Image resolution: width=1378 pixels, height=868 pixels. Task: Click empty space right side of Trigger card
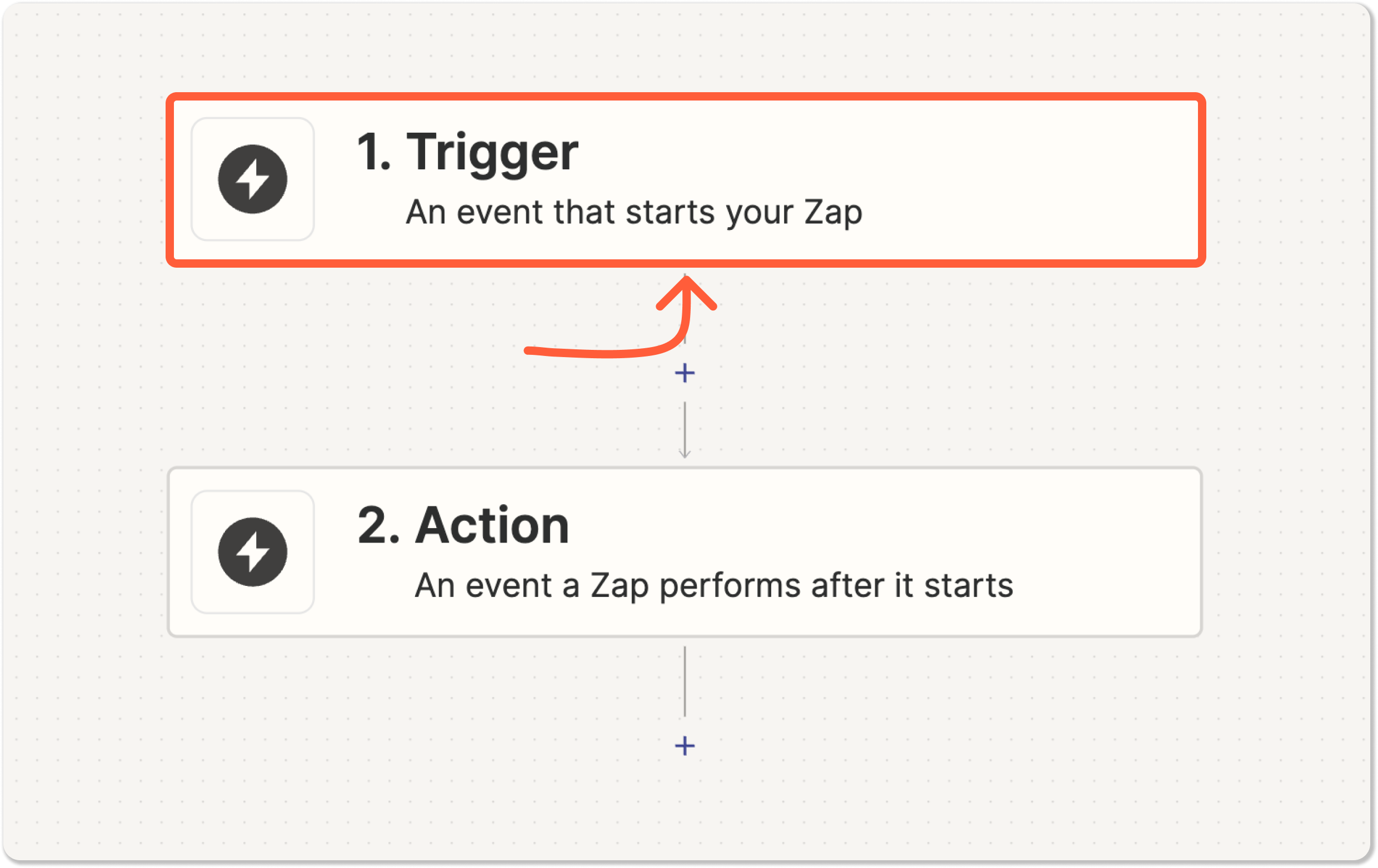[x=1059, y=179]
